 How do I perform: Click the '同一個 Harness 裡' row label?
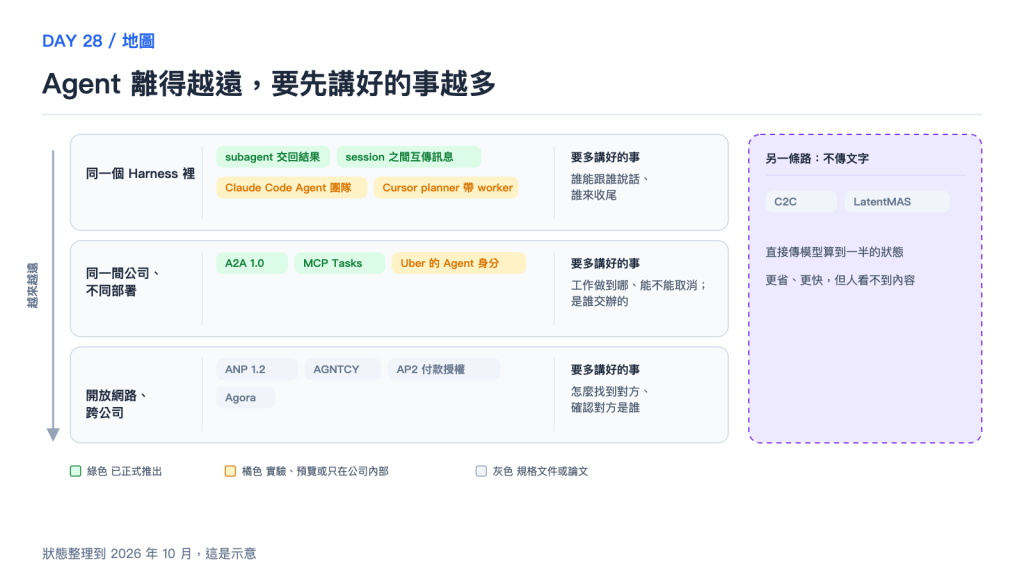point(140,174)
